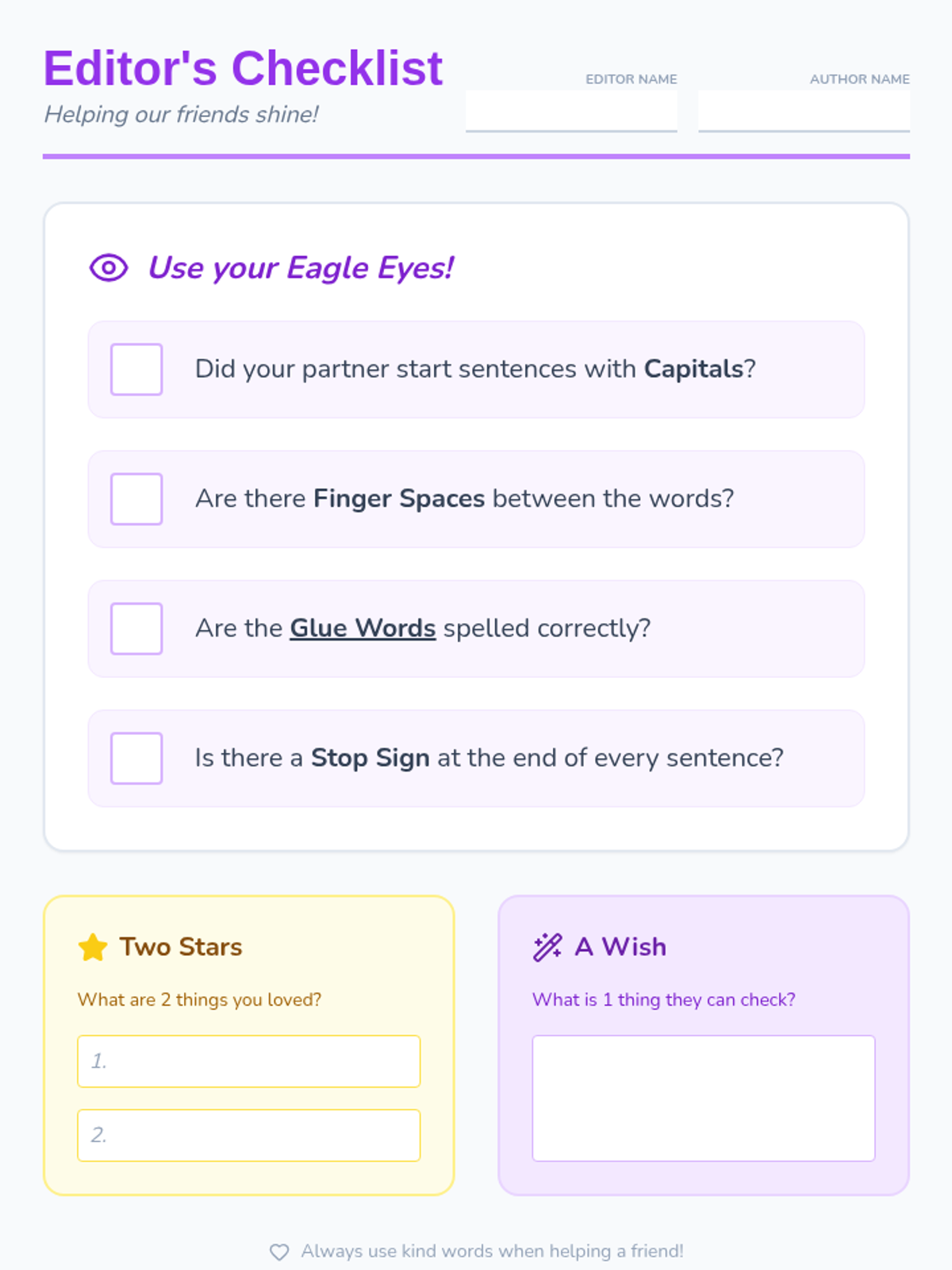Click the bold Capitals word
The width and height of the screenshot is (952, 1270).
coord(693,369)
